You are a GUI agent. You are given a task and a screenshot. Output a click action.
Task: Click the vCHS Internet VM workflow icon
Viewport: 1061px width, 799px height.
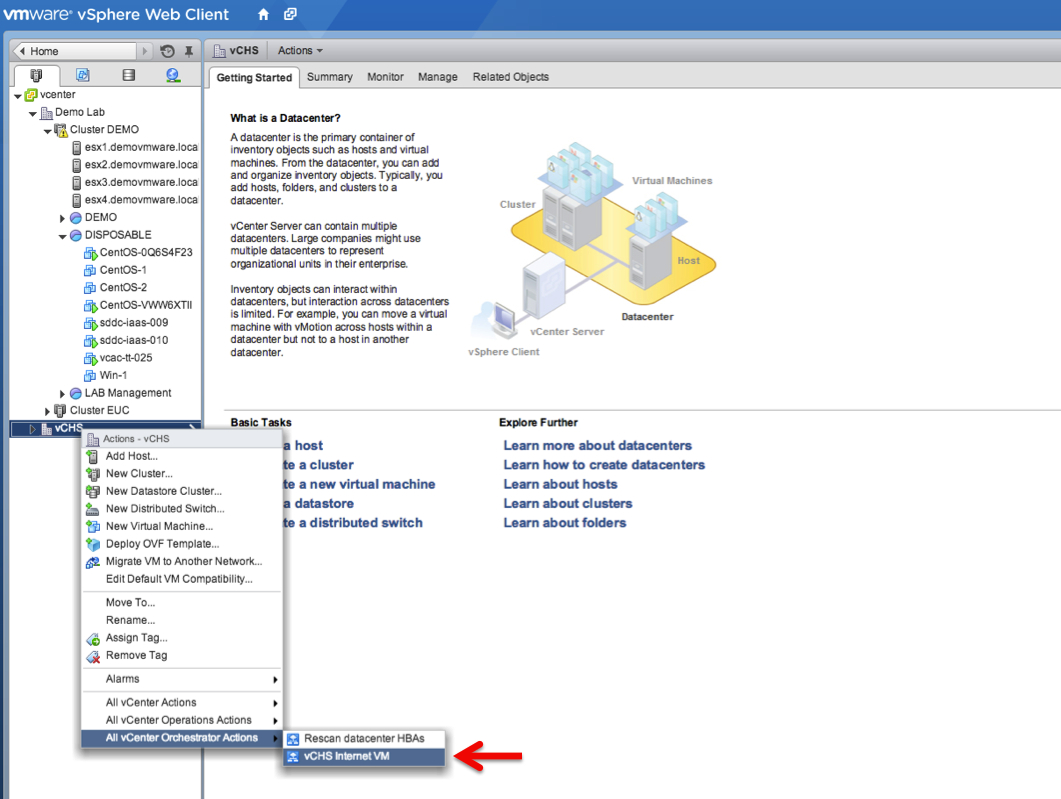tap(293, 757)
